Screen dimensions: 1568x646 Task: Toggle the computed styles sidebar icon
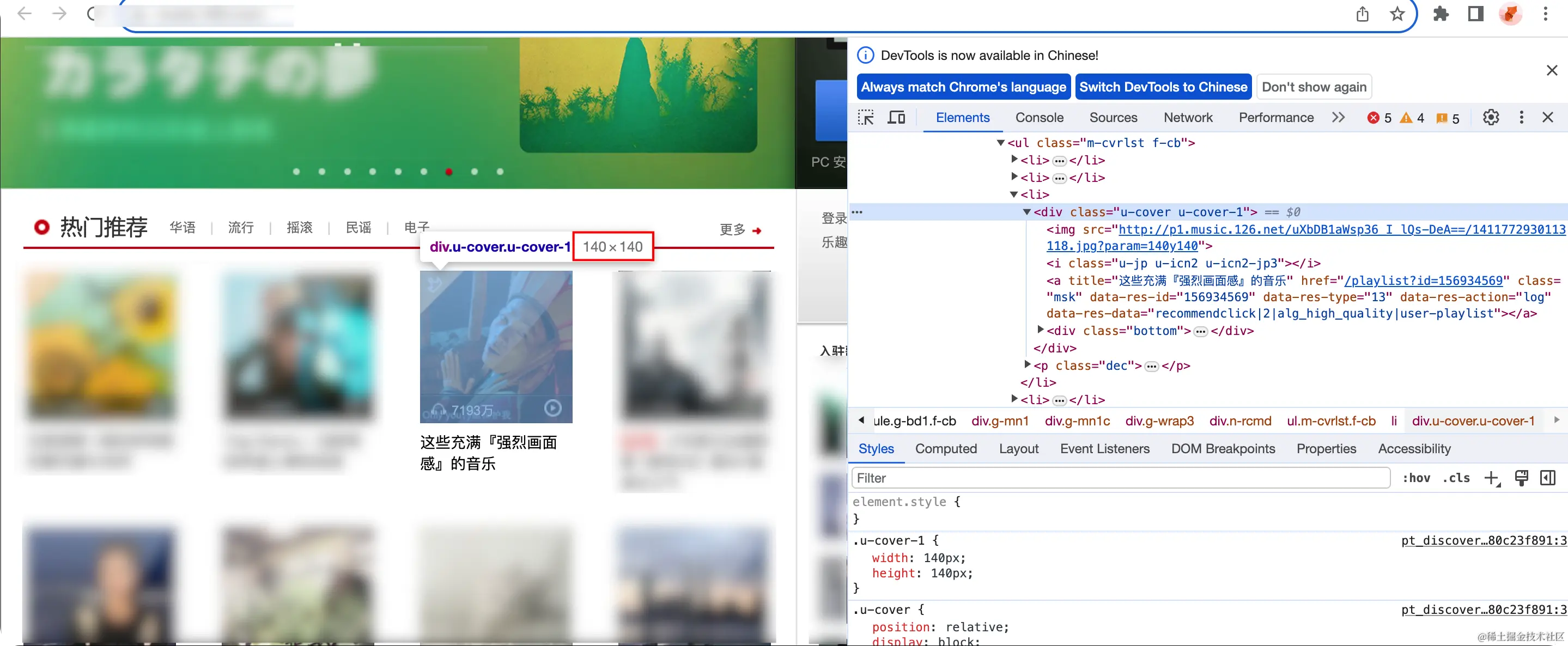[1548, 478]
